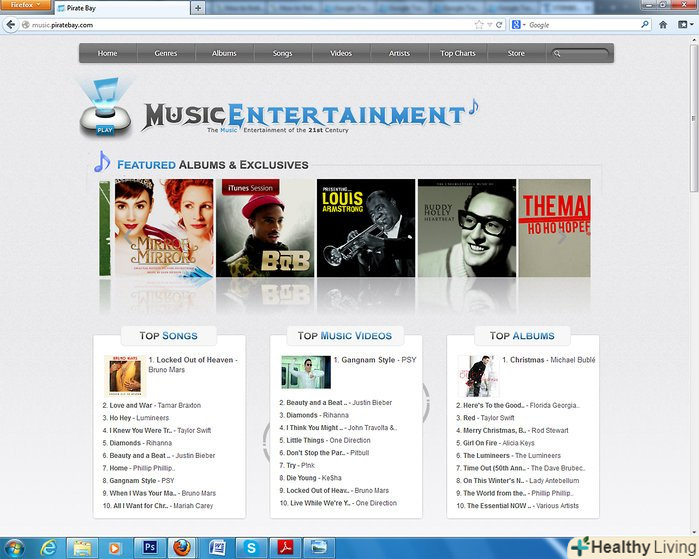This screenshot has width=699, height=559.
Task: Open the Firefox menu dropdown button
Action: [25, 5]
